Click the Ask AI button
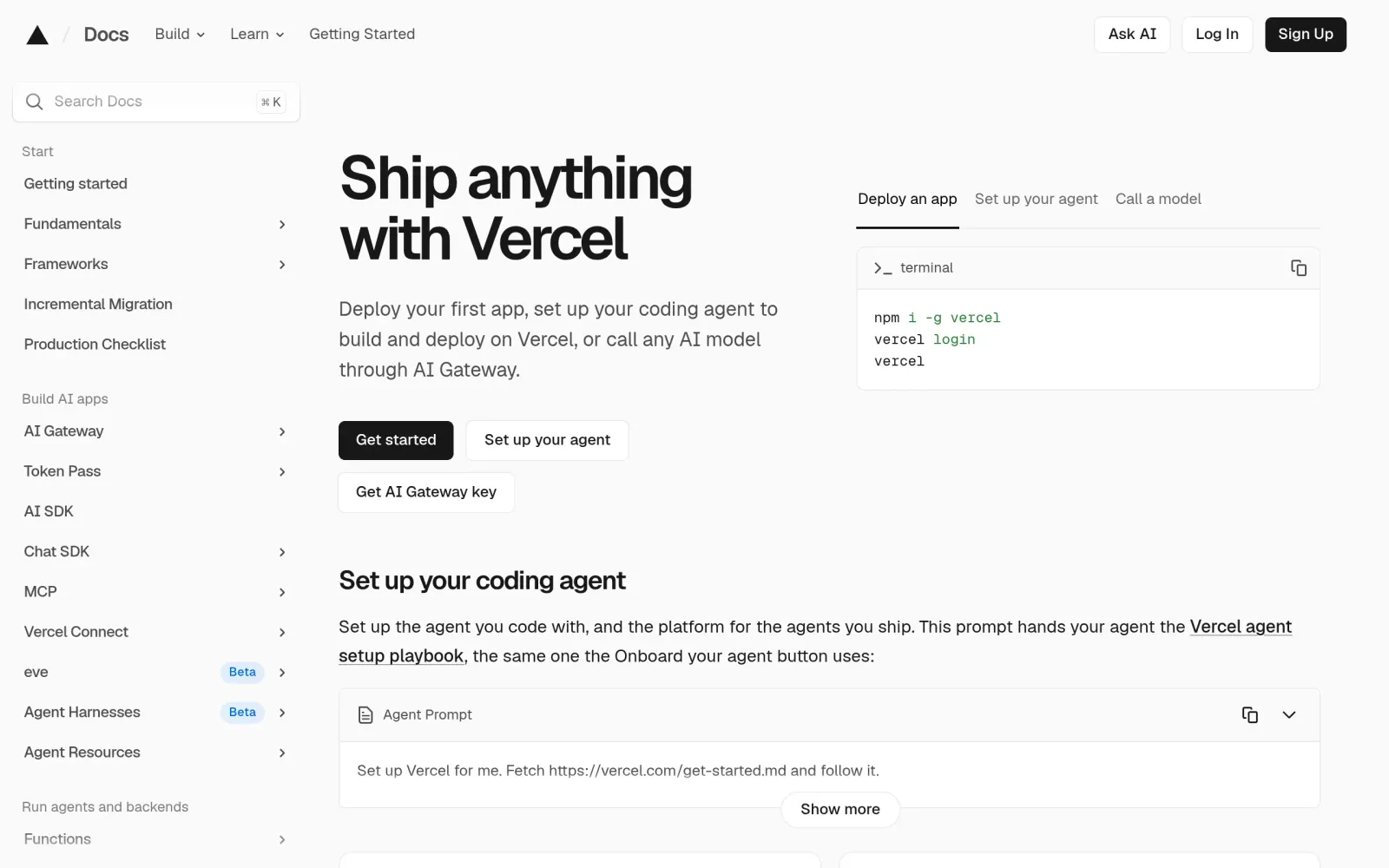Image resolution: width=1389 pixels, height=868 pixels. (x=1132, y=35)
